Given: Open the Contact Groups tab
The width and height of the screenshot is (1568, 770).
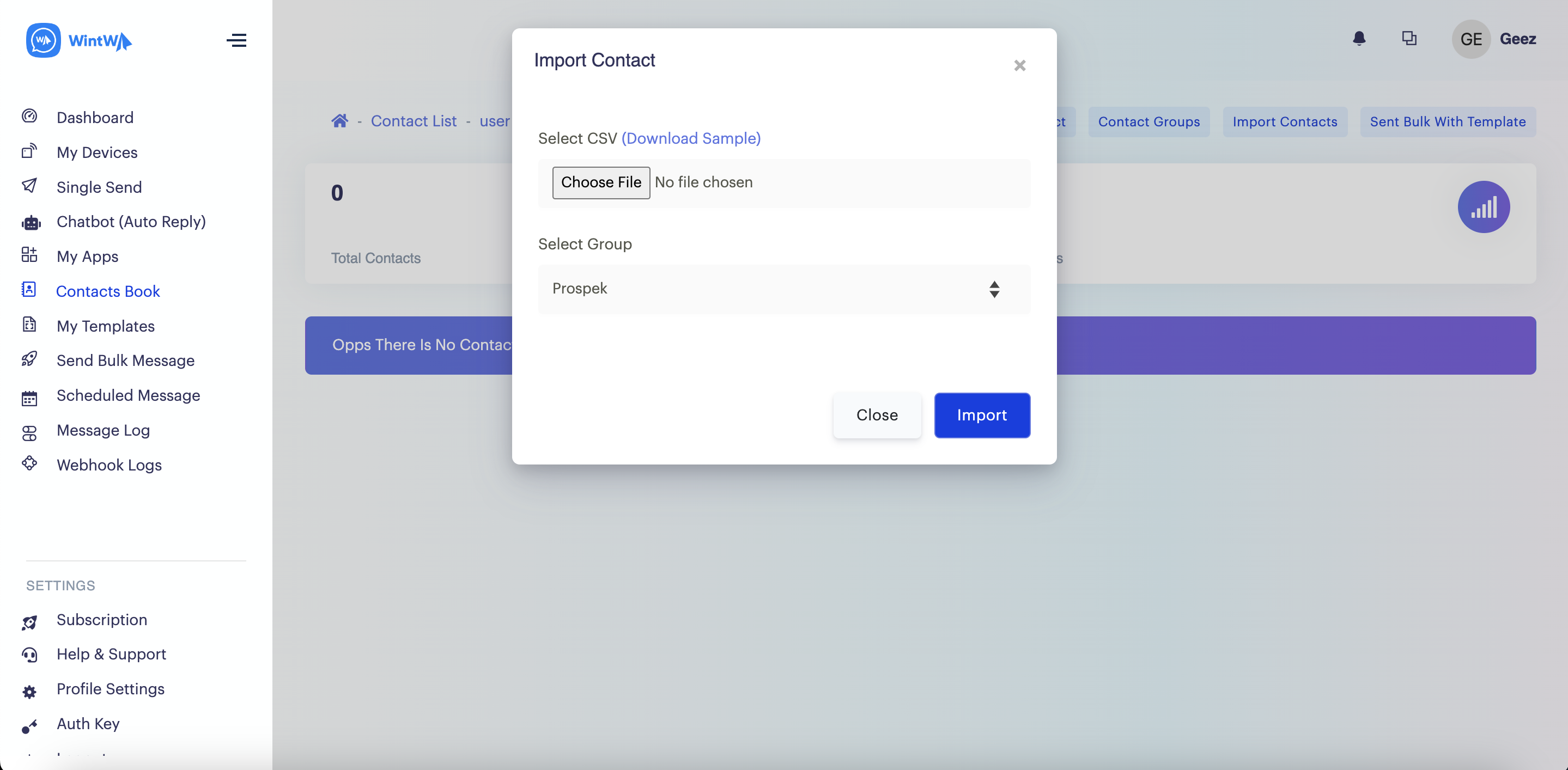Looking at the screenshot, I should tap(1148, 121).
